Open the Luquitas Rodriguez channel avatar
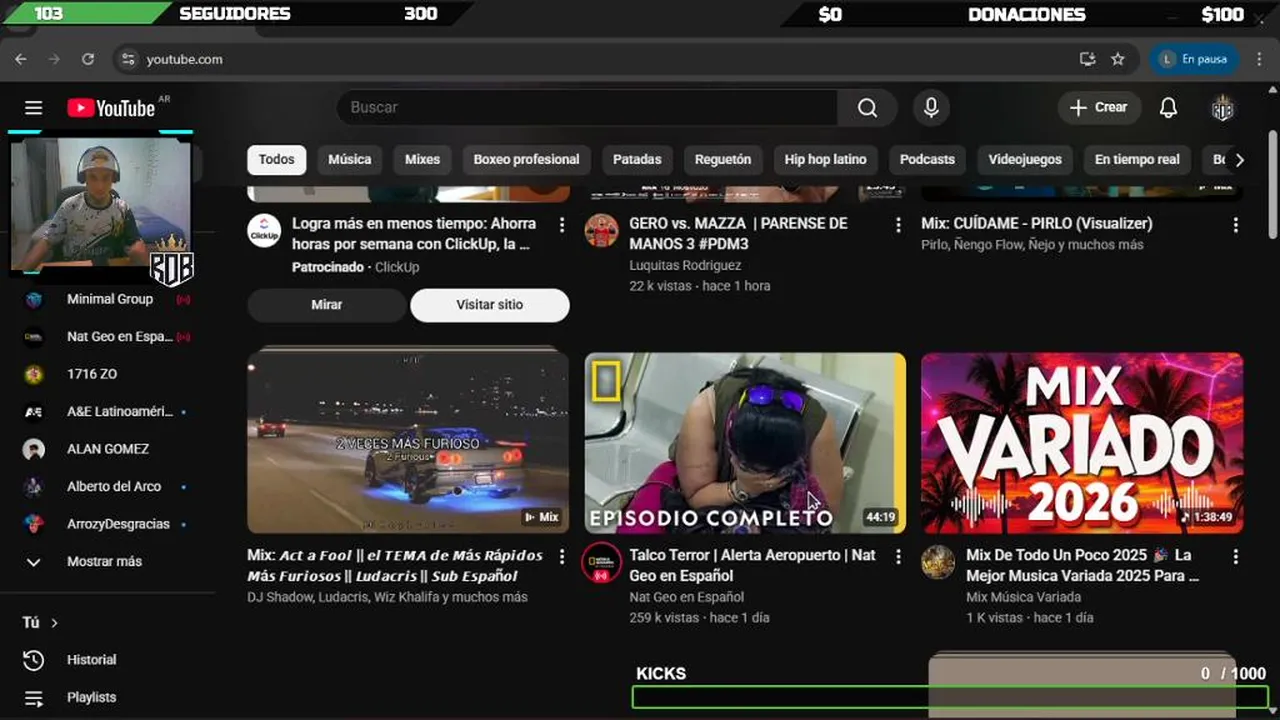 (x=601, y=231)
